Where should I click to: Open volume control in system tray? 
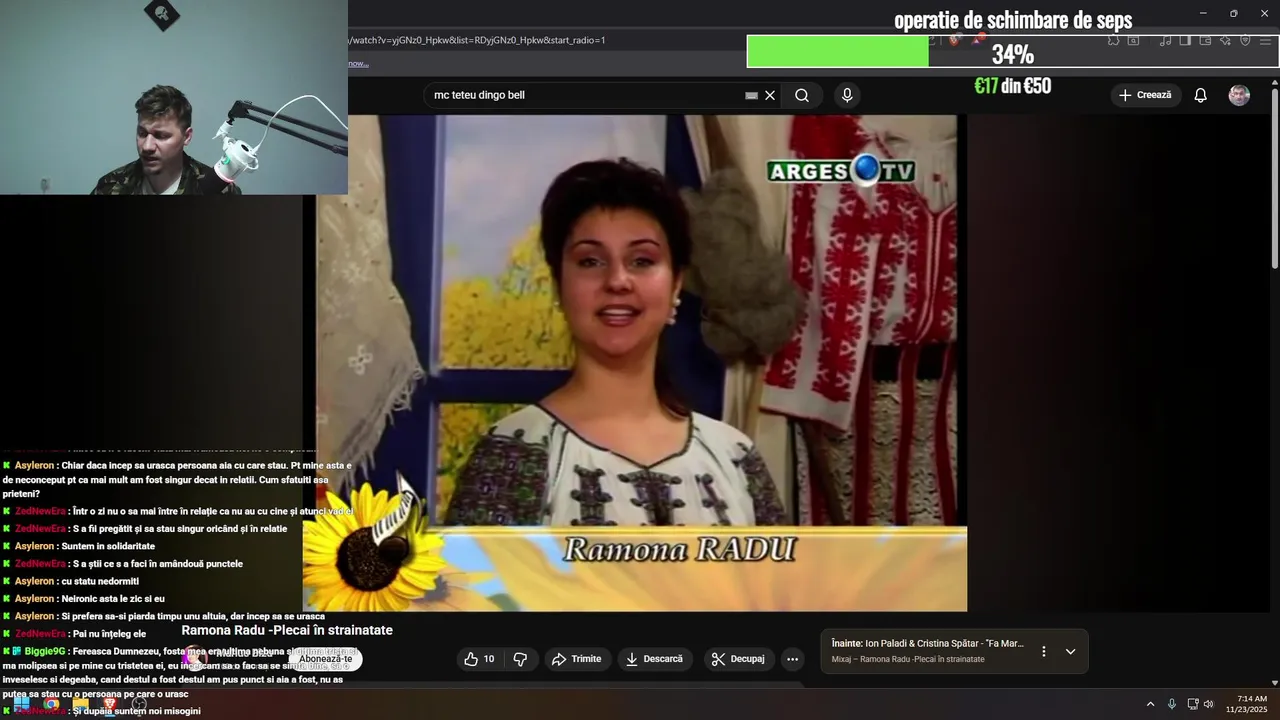[1208, 704]
